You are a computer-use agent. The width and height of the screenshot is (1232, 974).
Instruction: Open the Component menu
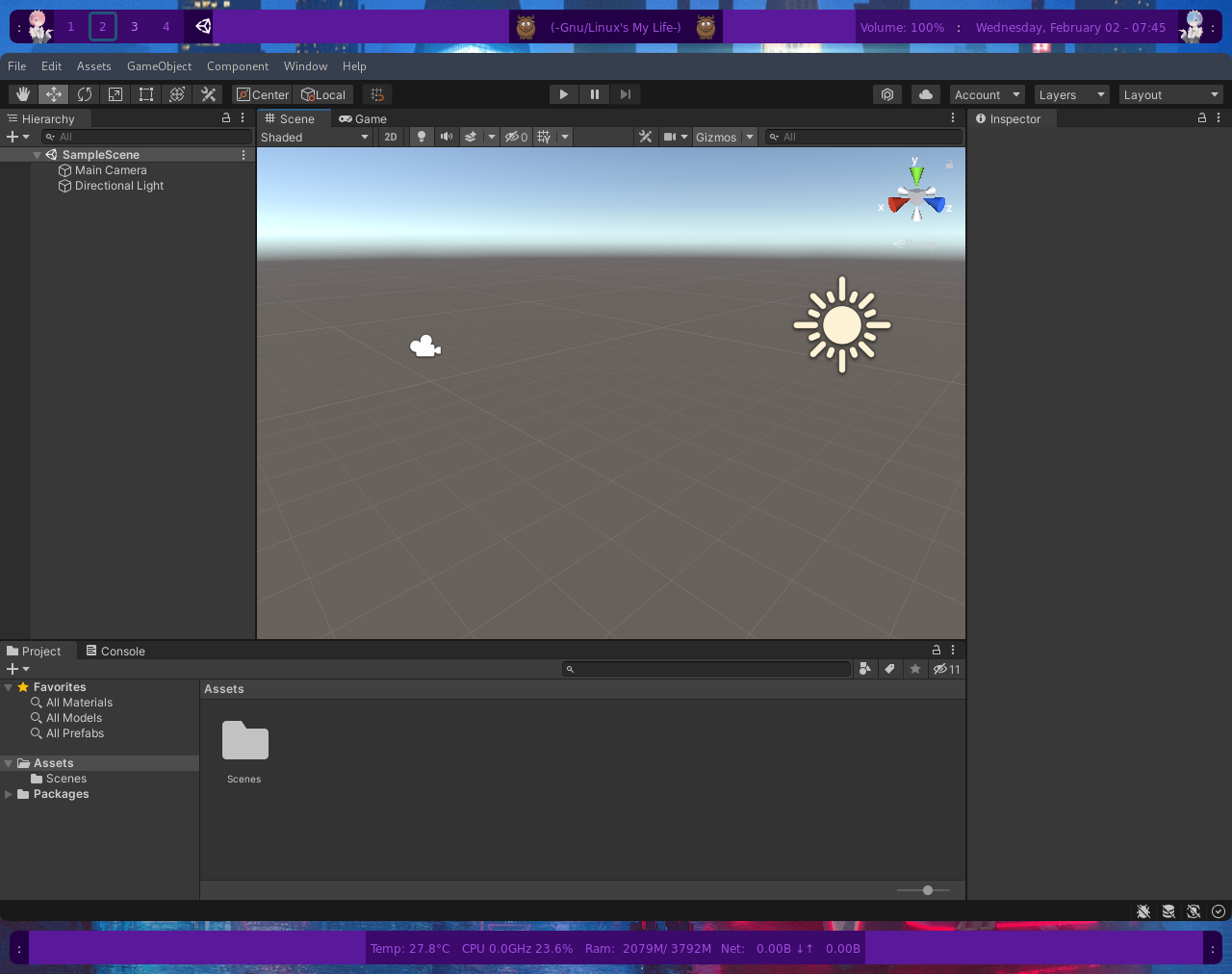coord(238,66)
